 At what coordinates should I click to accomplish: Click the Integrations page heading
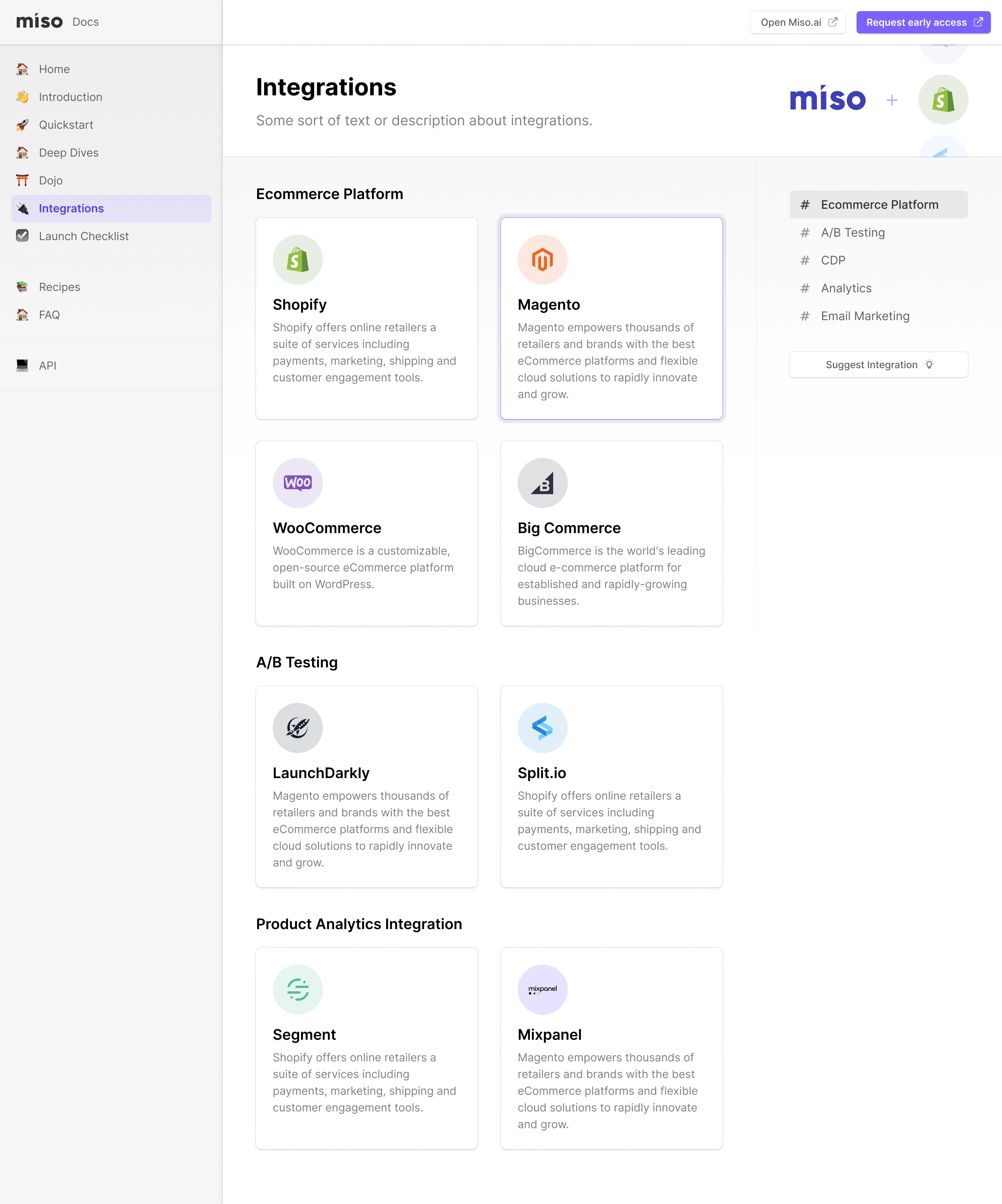tap(326, 87)
